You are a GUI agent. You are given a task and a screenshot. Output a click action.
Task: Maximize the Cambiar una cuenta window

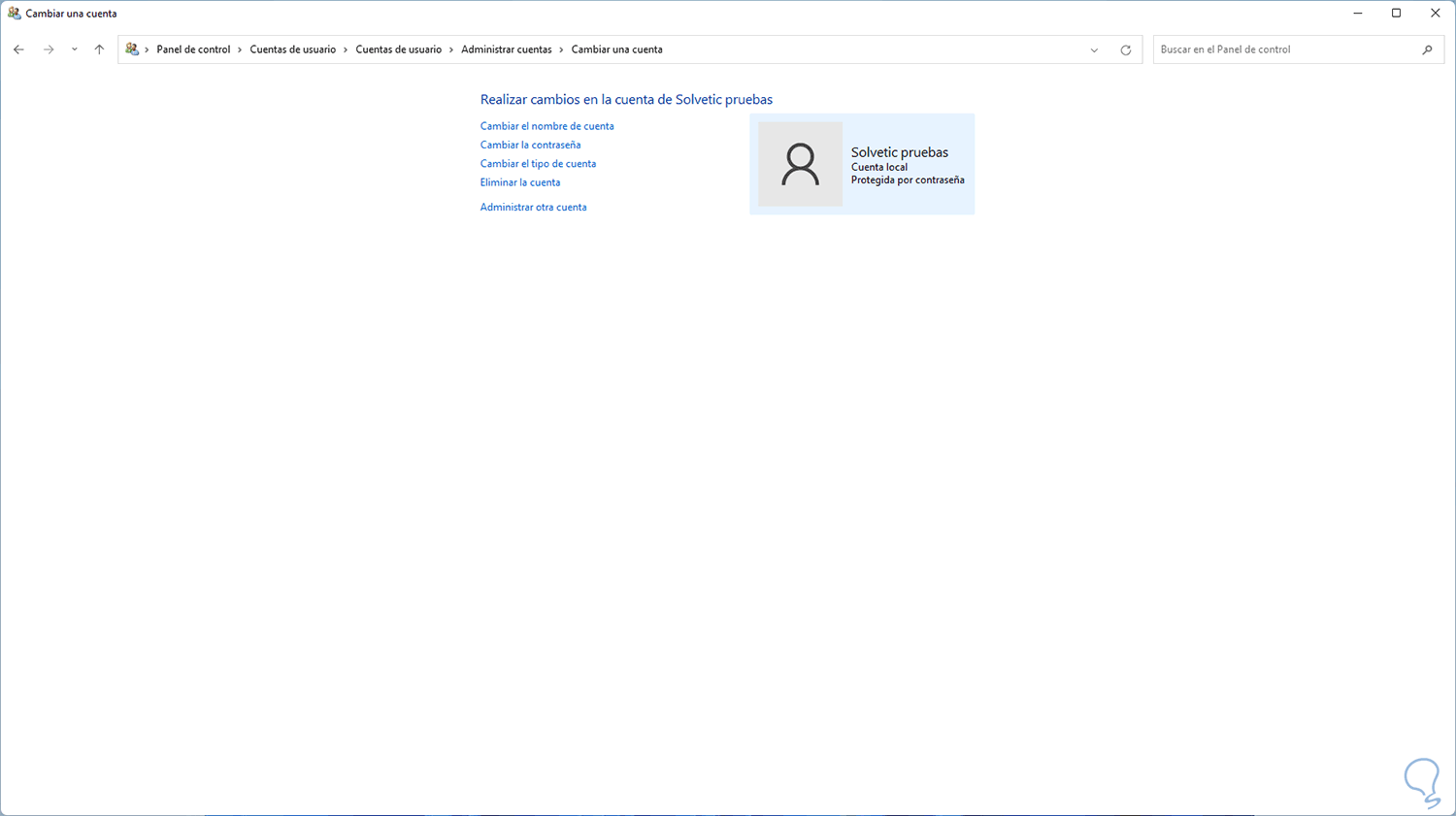(x=1397, y=14)
